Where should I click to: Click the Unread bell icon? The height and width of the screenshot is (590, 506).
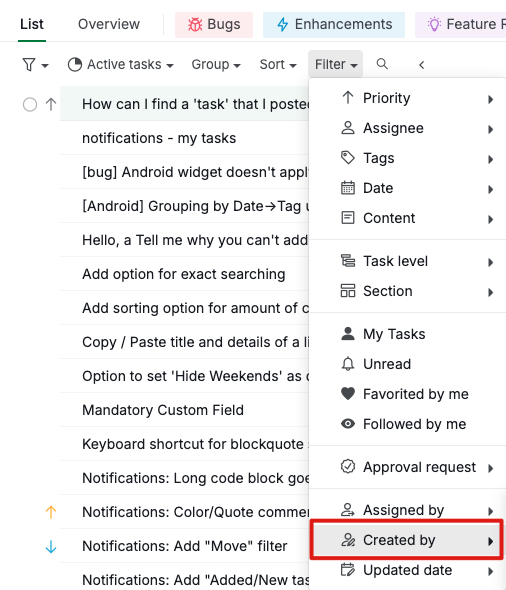tap(348, 363)
